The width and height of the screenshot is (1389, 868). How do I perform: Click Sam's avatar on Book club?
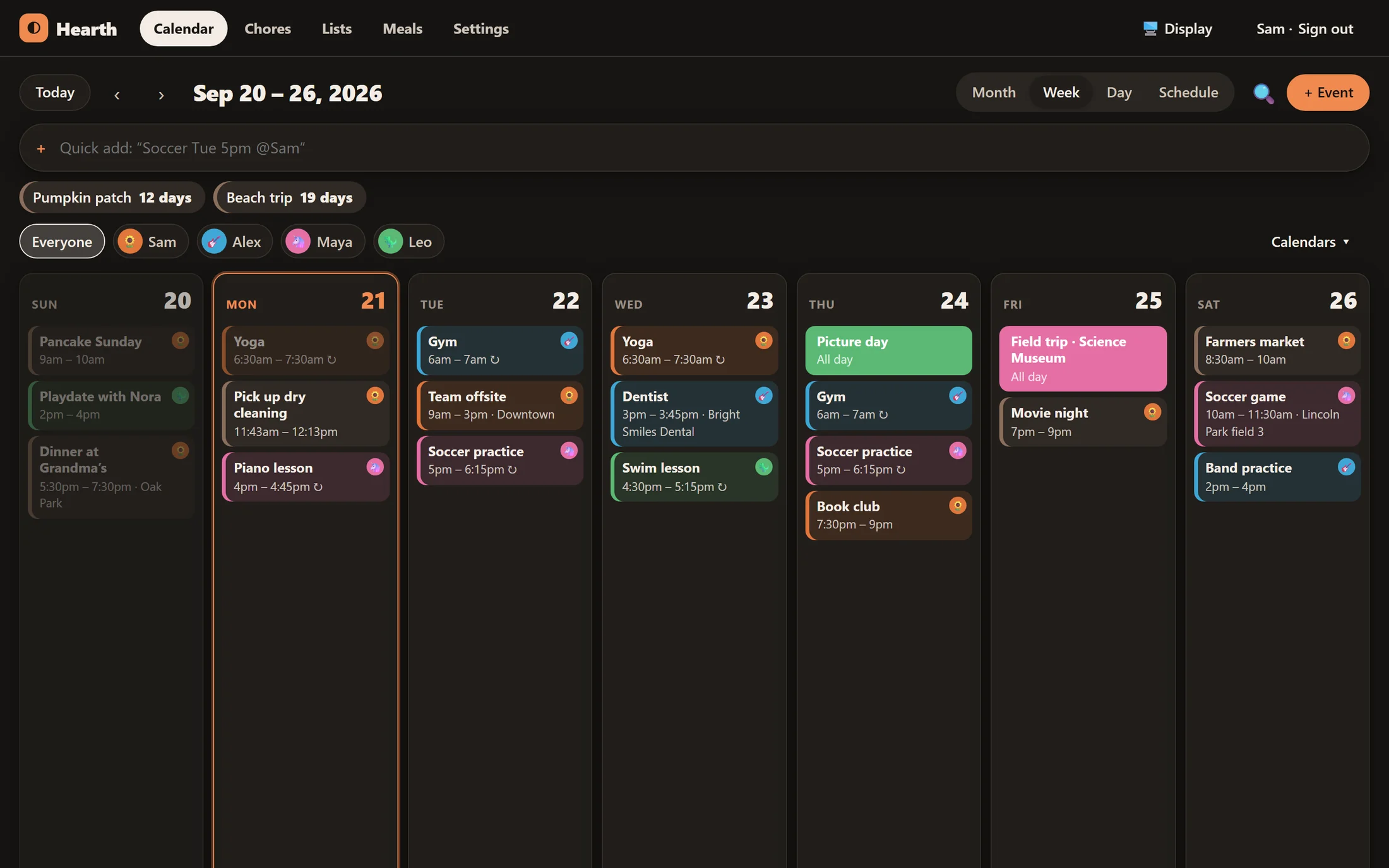[957, 506]
